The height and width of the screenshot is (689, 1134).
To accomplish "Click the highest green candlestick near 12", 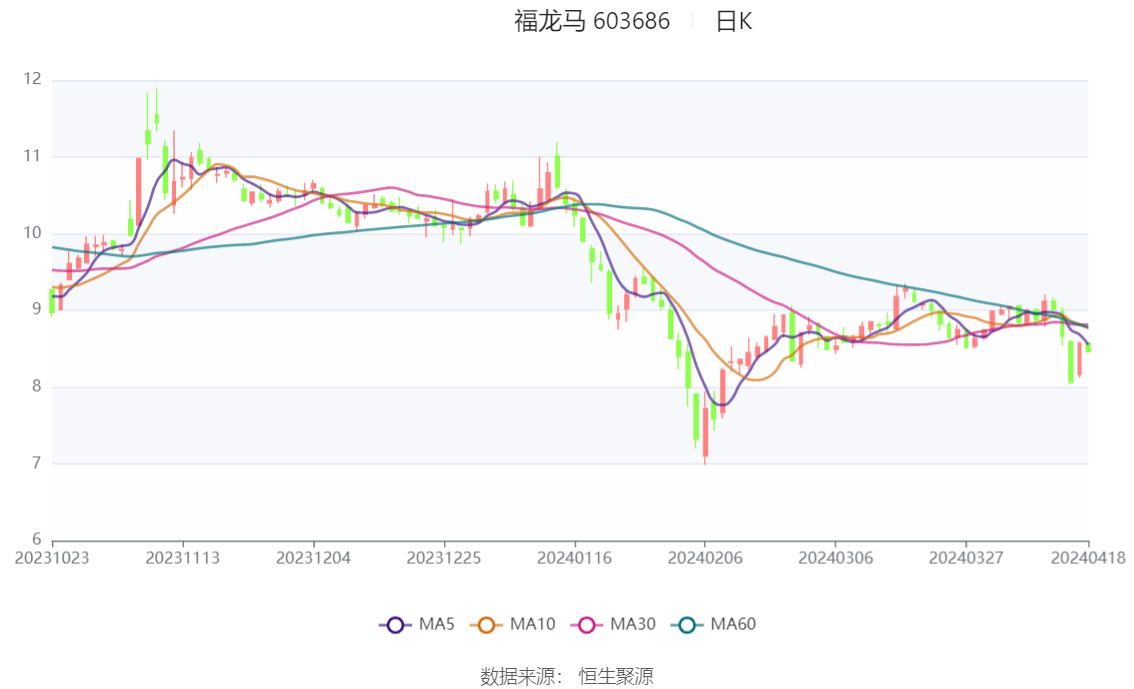I will (156, 116).
